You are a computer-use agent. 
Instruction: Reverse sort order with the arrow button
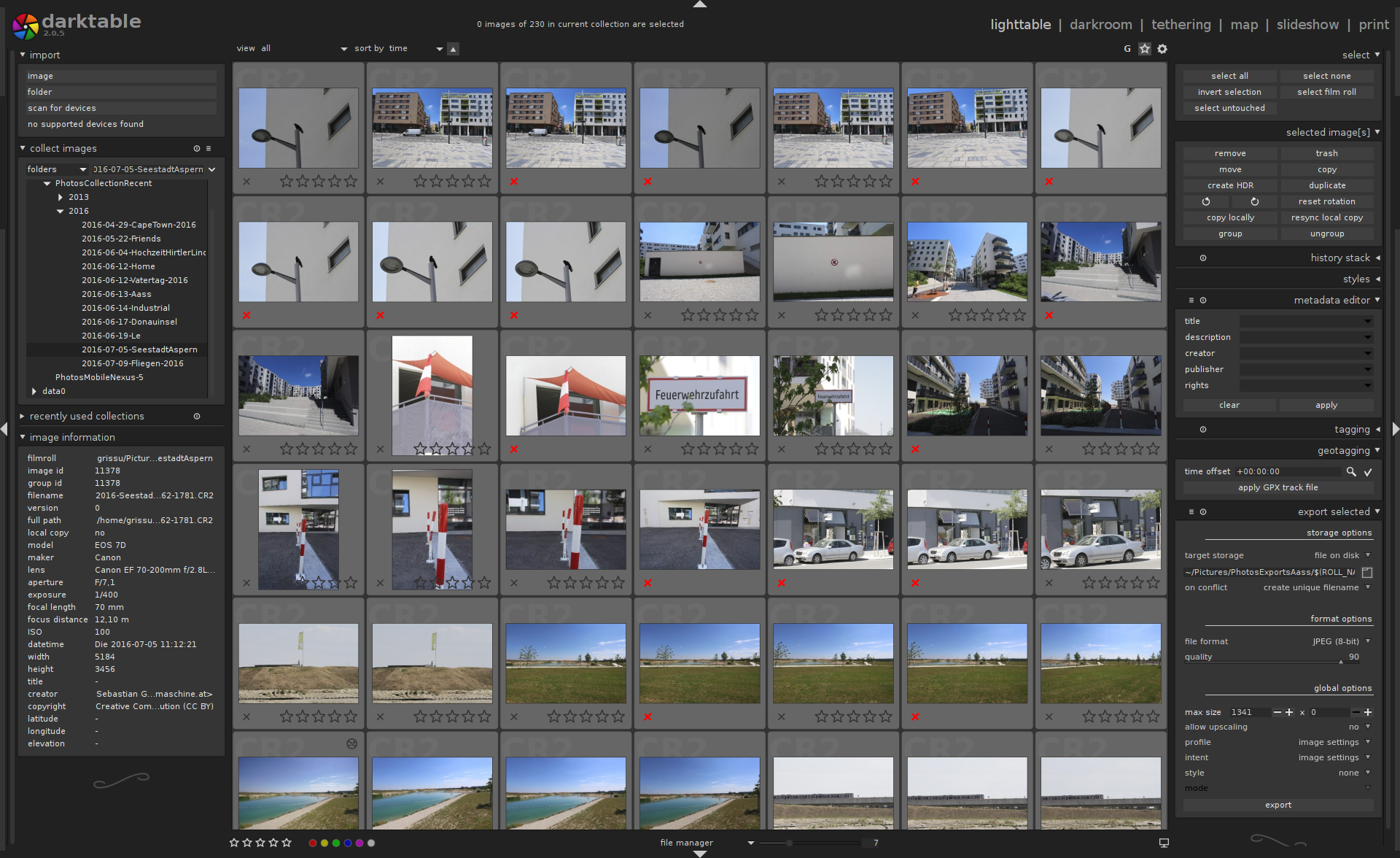454,49
